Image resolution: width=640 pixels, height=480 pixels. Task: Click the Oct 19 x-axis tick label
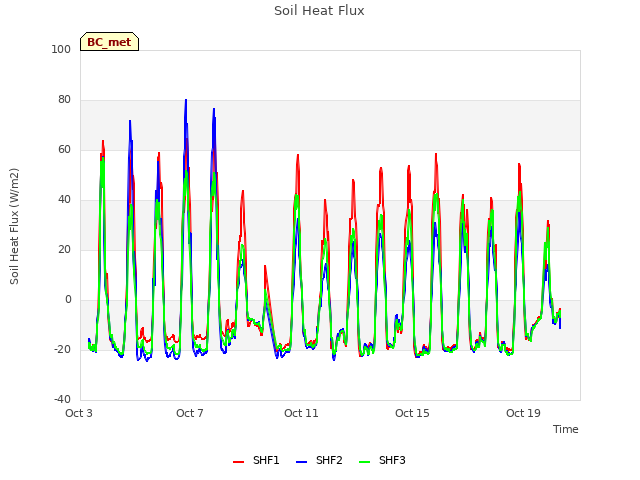[x=523, y=413]
